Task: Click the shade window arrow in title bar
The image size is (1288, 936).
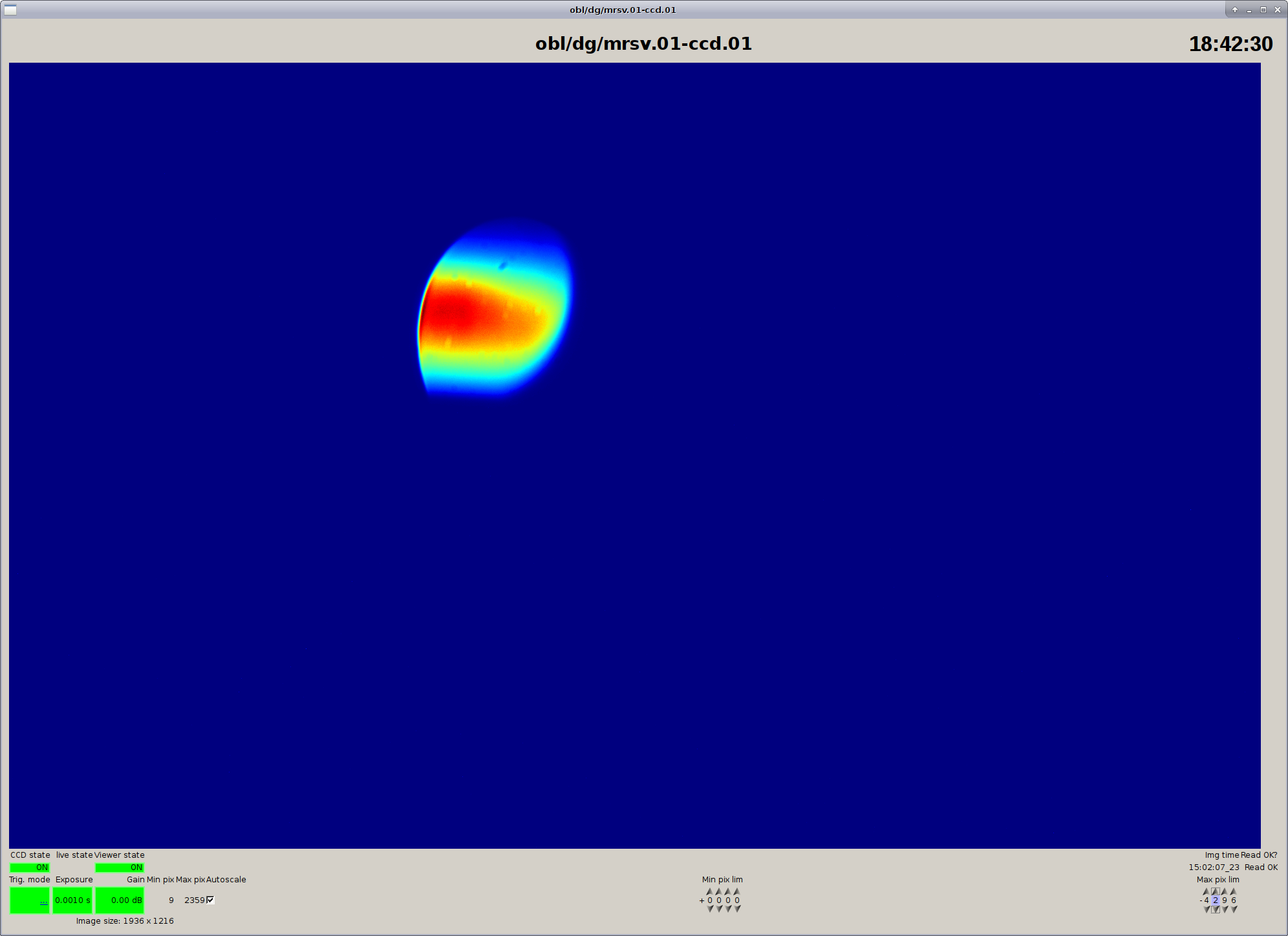Action: (x=1235, y=10)
